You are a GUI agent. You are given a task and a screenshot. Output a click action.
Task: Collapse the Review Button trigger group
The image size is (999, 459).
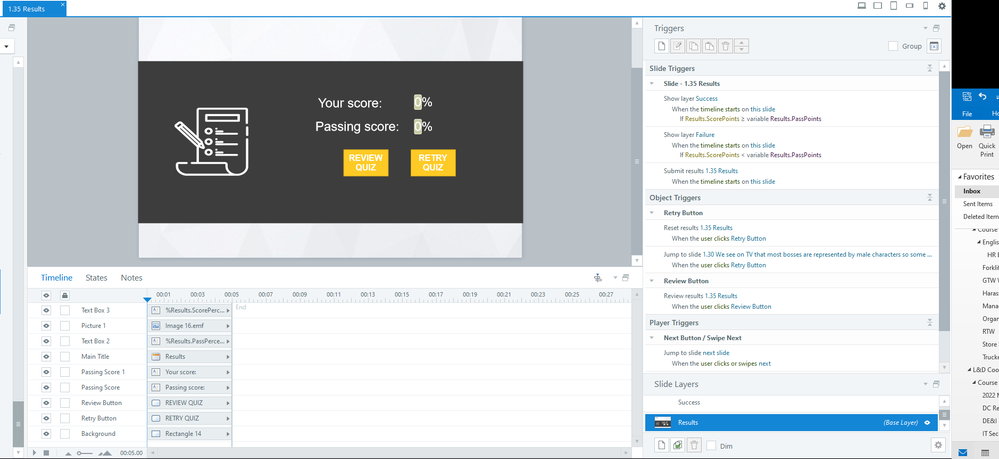click(x=652, y=280)
